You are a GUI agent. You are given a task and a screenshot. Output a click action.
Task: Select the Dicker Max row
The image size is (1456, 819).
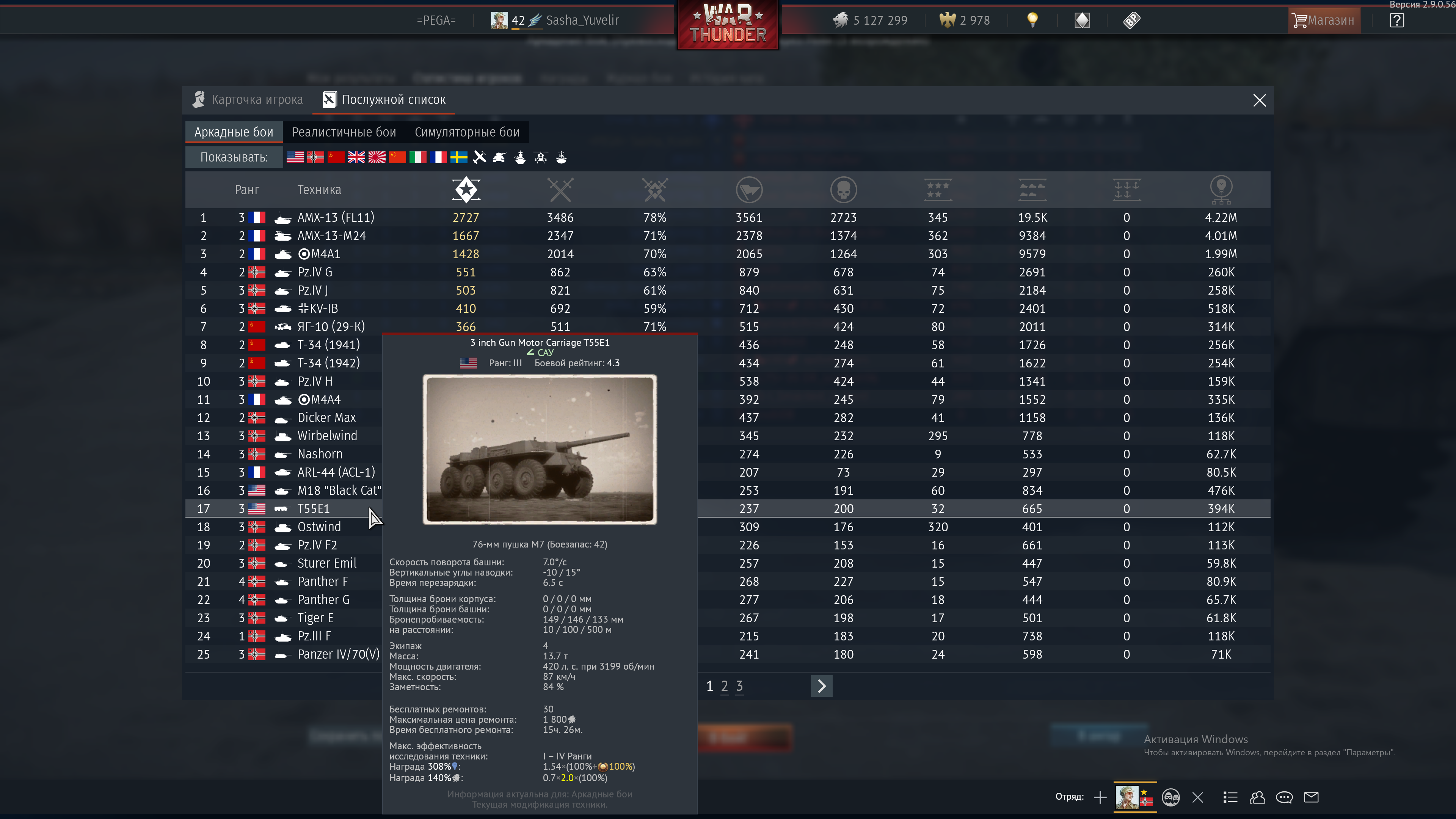pyautogui.click(x=728, y=418)
